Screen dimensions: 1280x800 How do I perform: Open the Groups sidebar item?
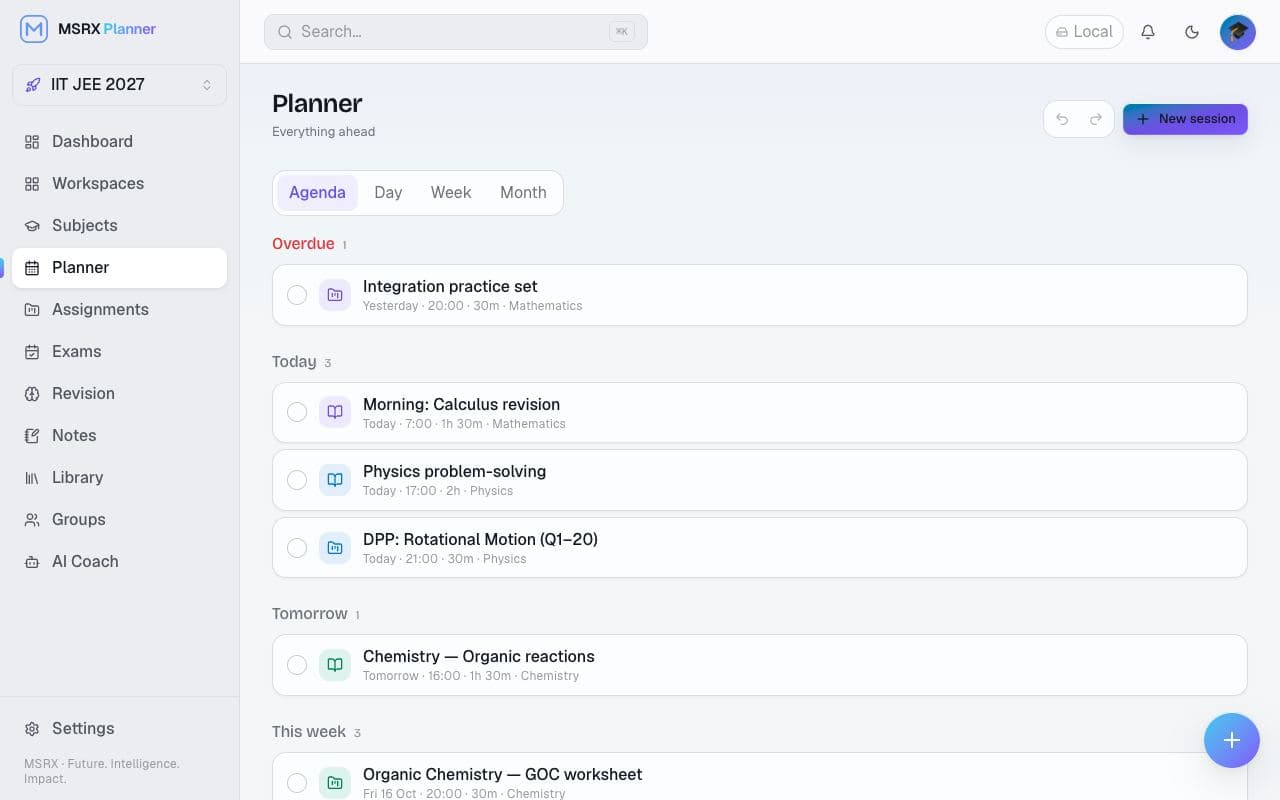coord(119,520)
